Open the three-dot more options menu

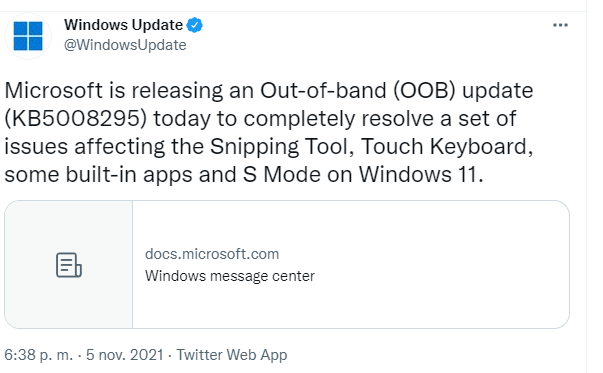(560, 25)
